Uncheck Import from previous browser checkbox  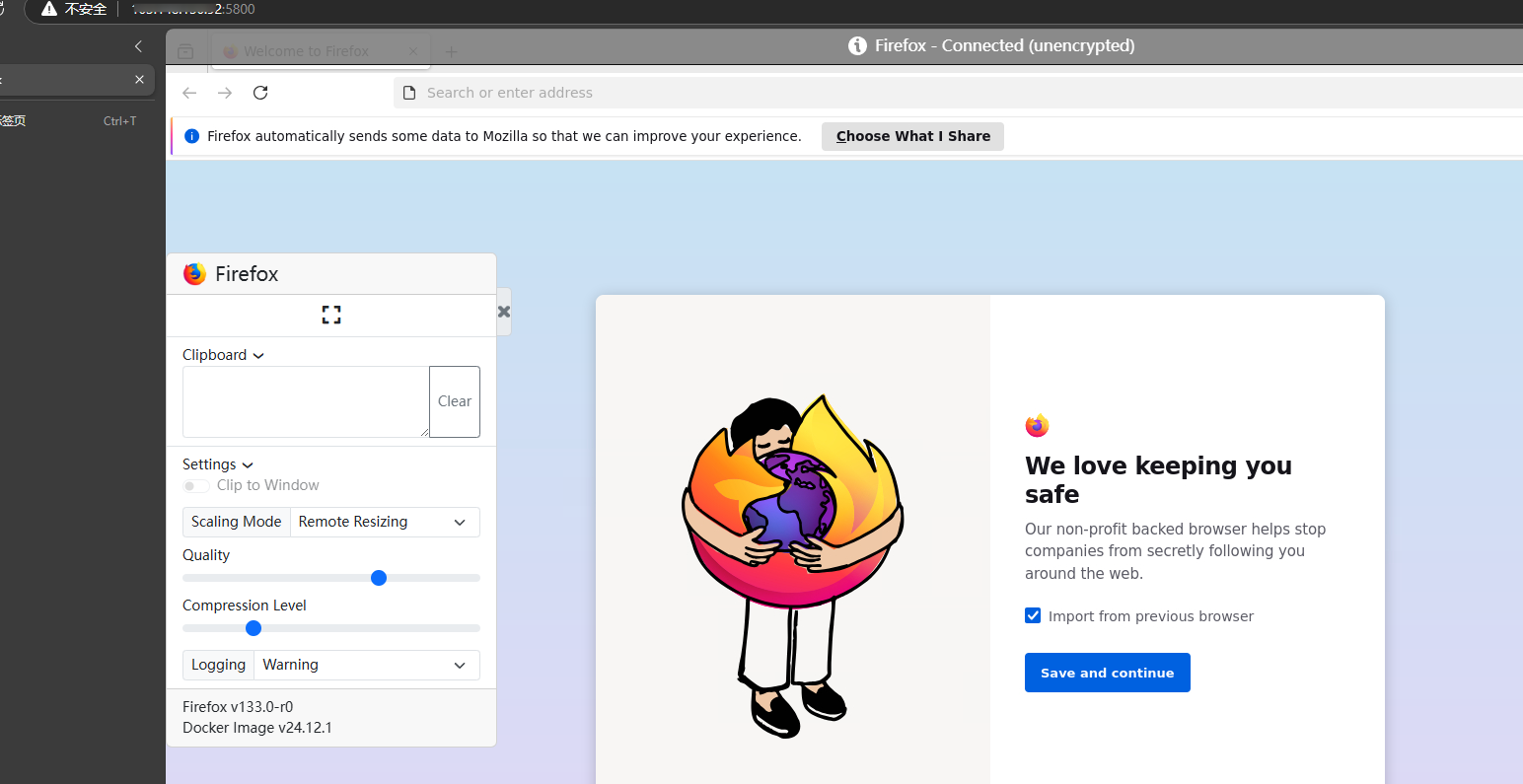pos(1033,615)
